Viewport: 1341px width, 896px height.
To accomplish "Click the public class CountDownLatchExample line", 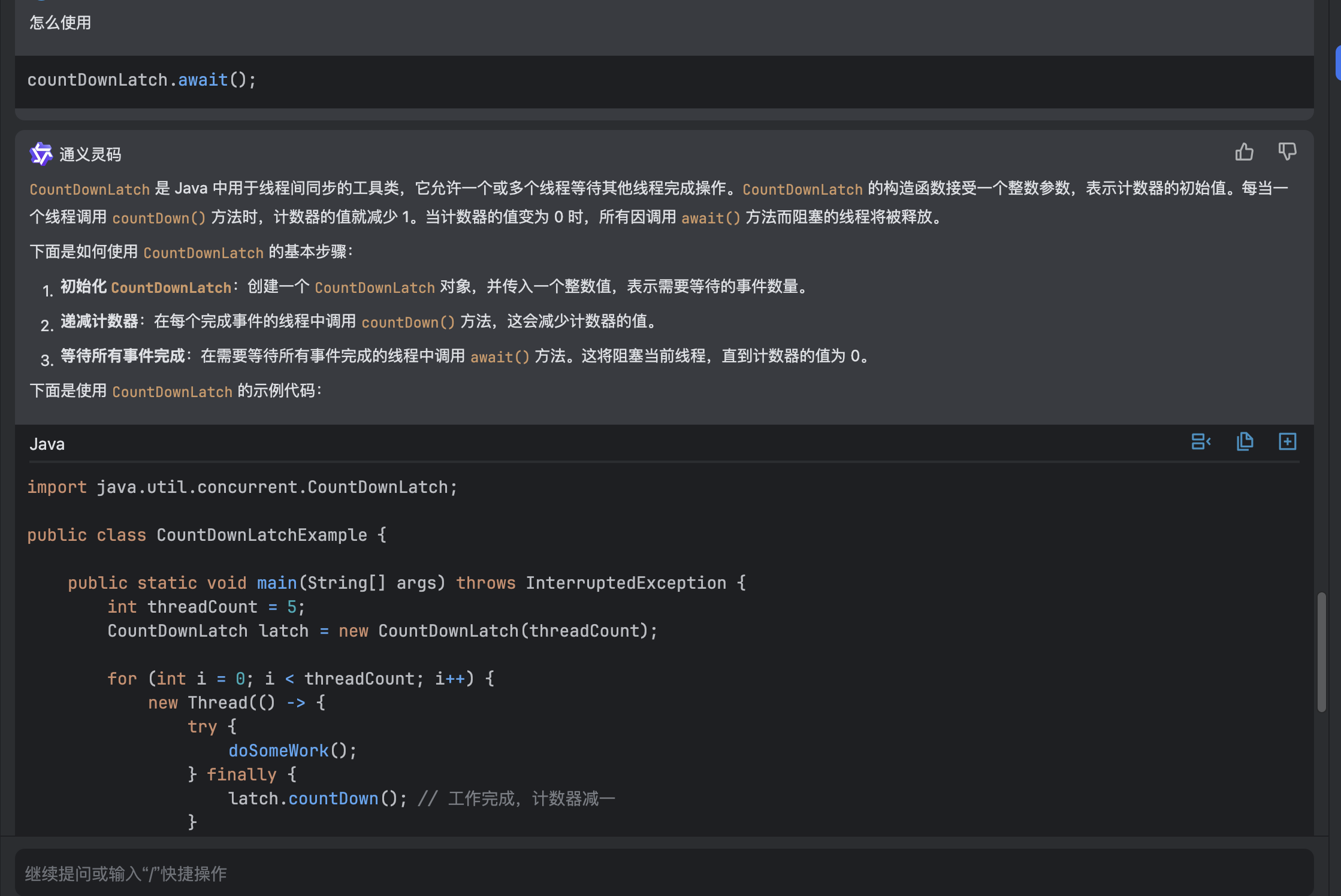I will (x=207, y=535).
